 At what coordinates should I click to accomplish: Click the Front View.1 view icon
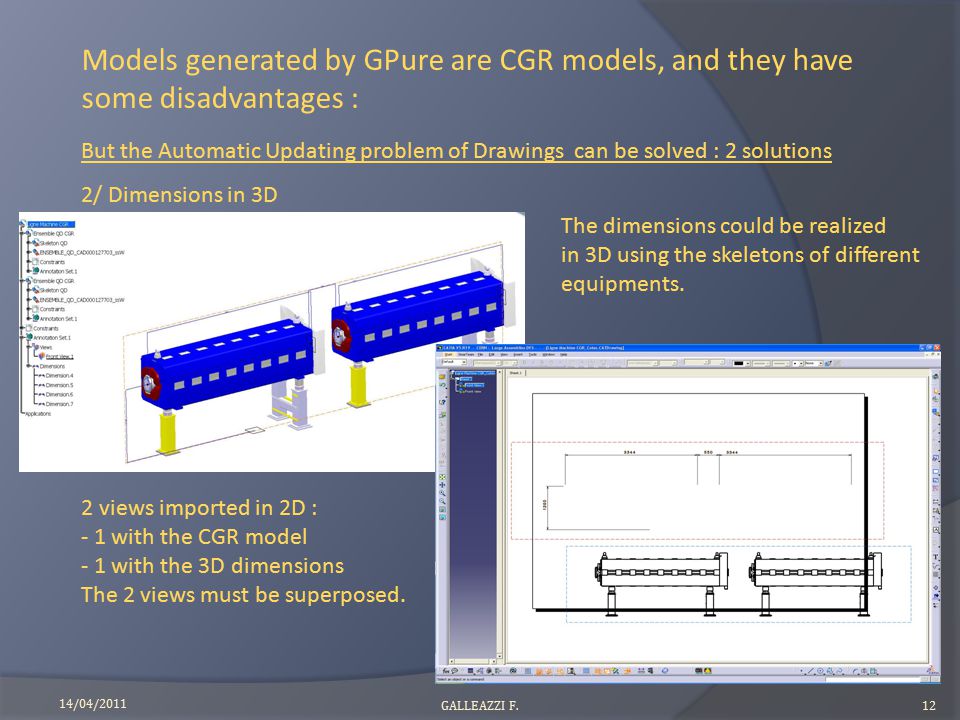42,356
